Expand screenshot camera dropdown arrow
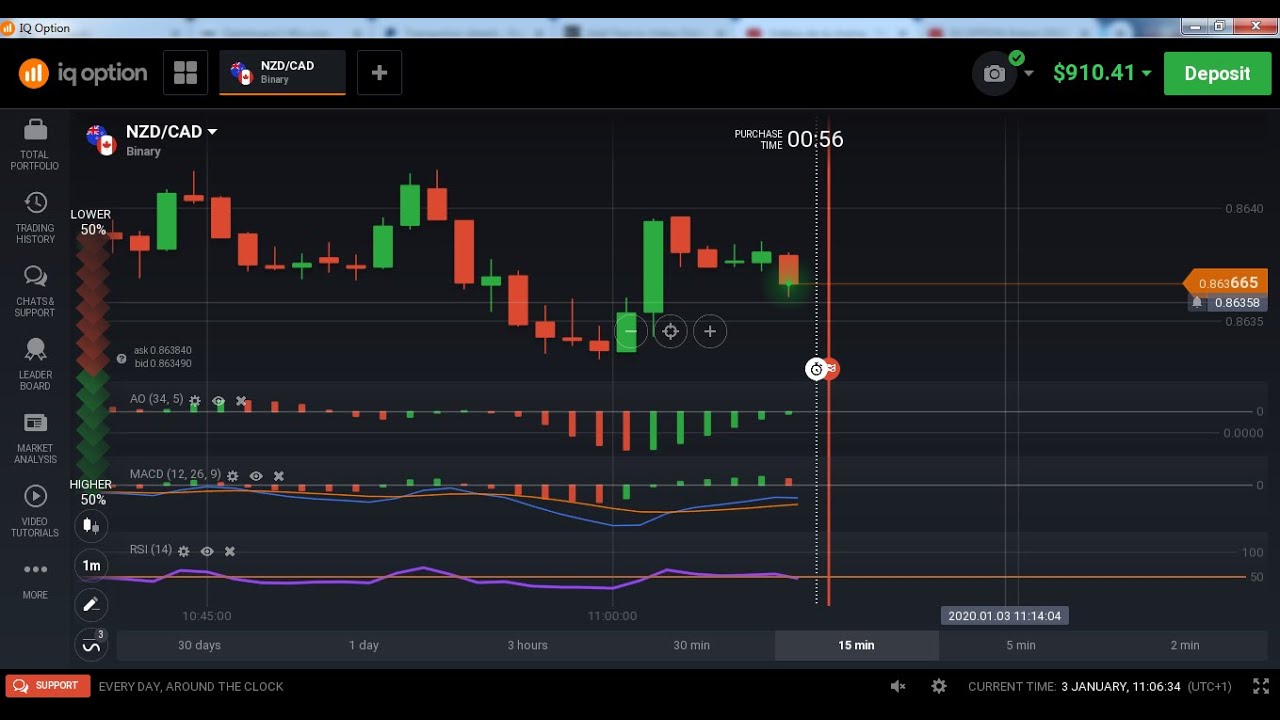This screenshot has width=1280, height=720. [x=1029, y=74]
